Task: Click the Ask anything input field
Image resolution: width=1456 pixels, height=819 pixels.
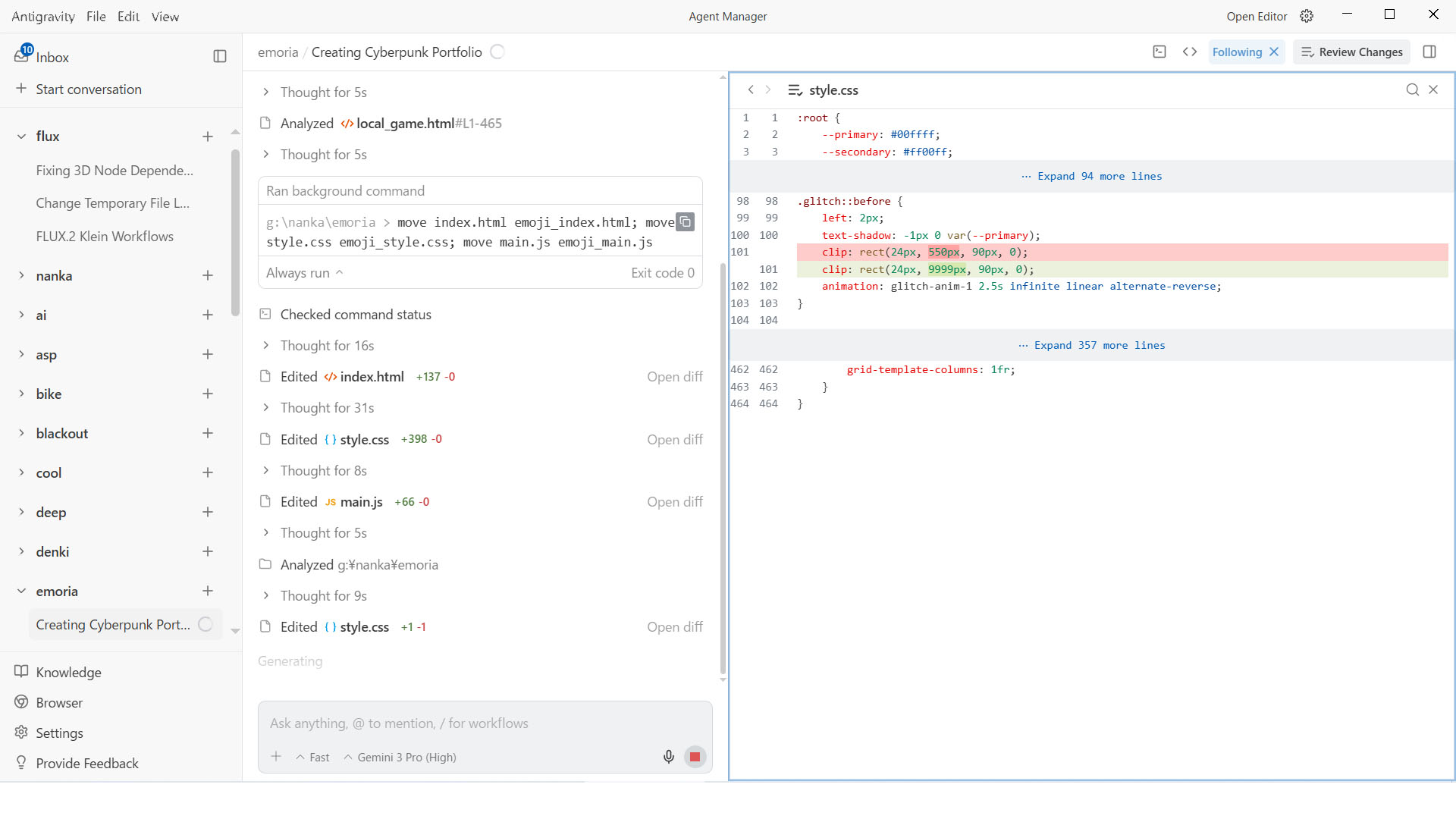Action: pos(485,723)
